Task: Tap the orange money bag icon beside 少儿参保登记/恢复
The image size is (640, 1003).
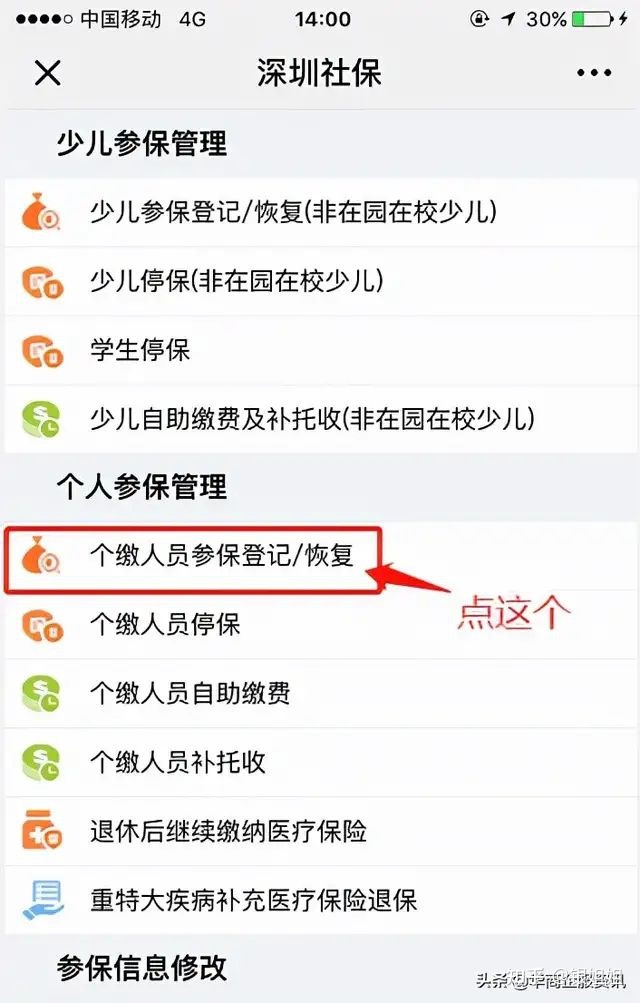Action: [x=41, y=212]
